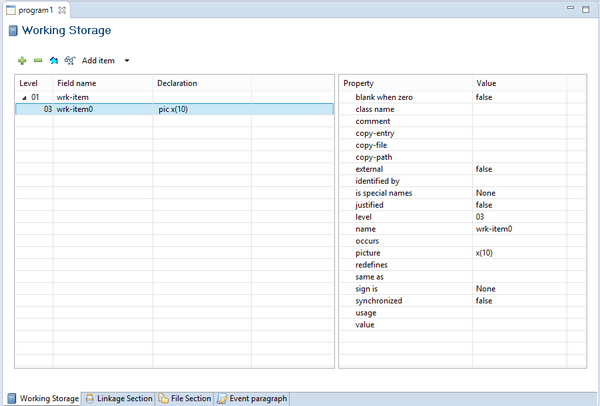This screenshot has width=600, height=406.
Task: Click the green minus remove icon
Action: coord(38,61)
